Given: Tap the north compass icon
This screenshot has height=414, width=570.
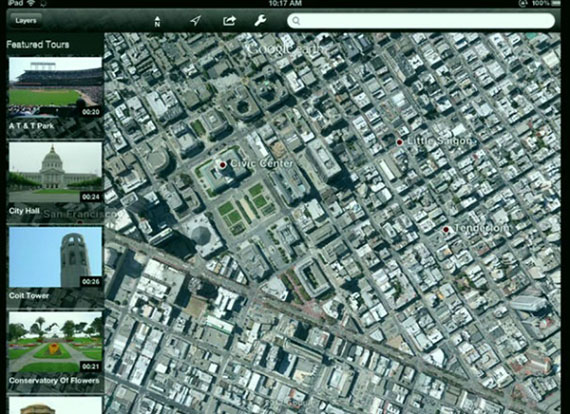Looking at the screenshot, I should (x=157, y=21).
